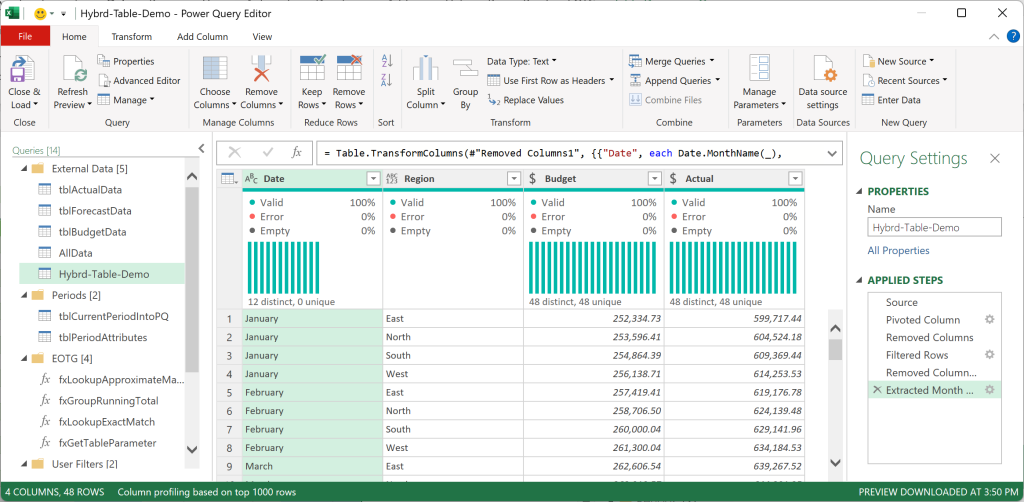The image size is (1024, 502).
Task: Open gear settings for Pivoted Column step
Action: pyautogui.click(x=989, y=319)
